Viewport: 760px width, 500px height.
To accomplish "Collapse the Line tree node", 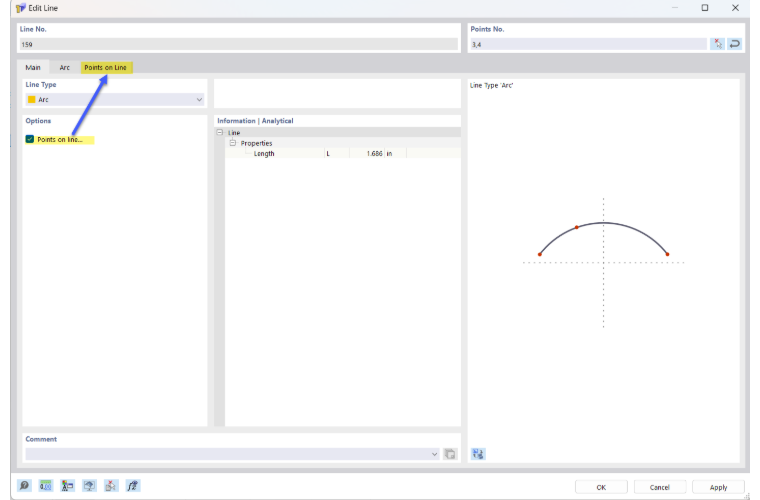I will point(220,132).
